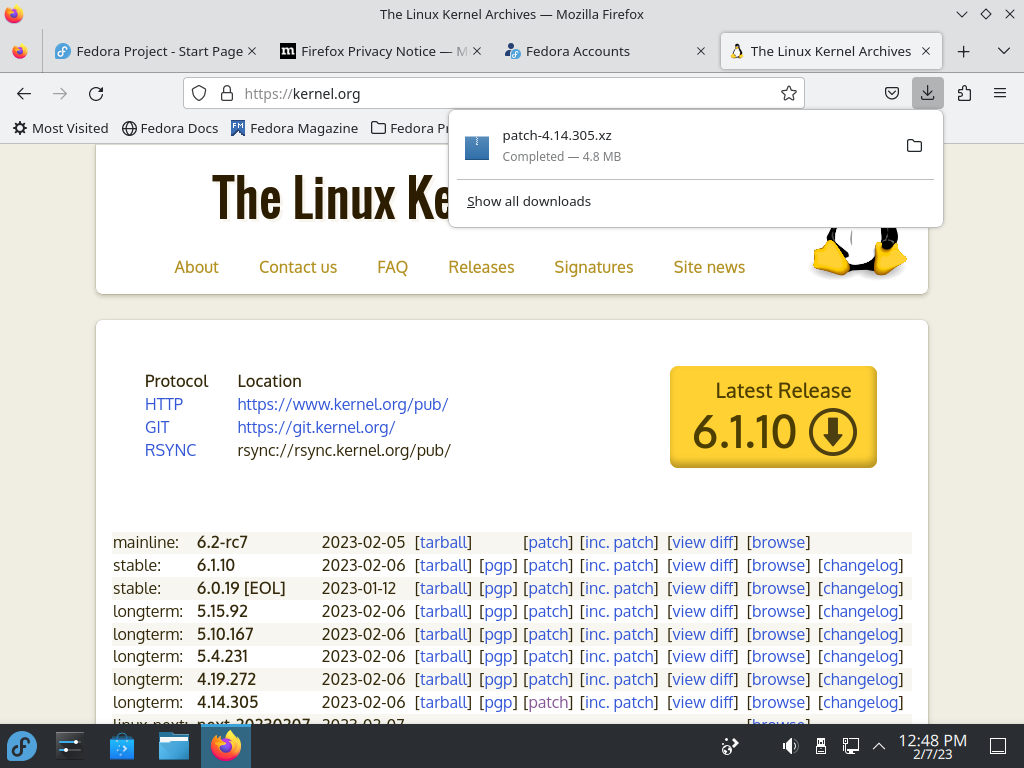Reload the current page
This screenshot has width=1024, height=768.
pyautogui.click(x=96, y=94)
